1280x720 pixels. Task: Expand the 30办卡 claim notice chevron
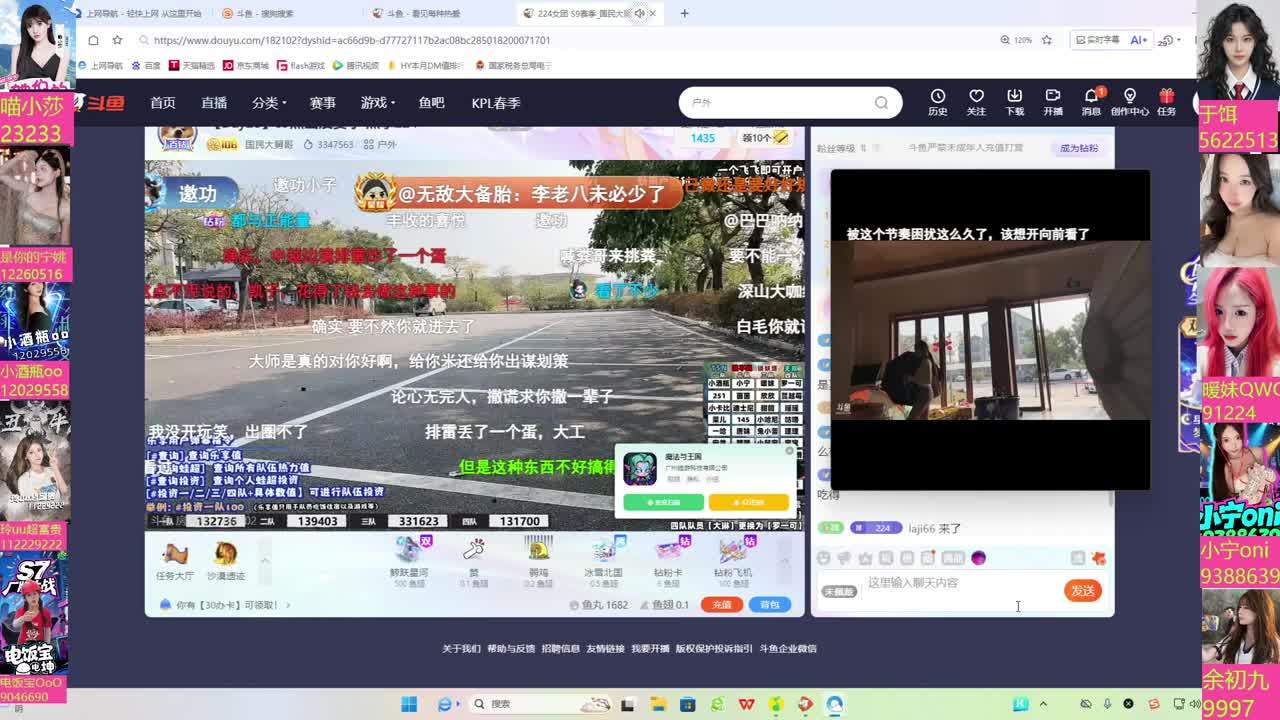tap(288, 605)
